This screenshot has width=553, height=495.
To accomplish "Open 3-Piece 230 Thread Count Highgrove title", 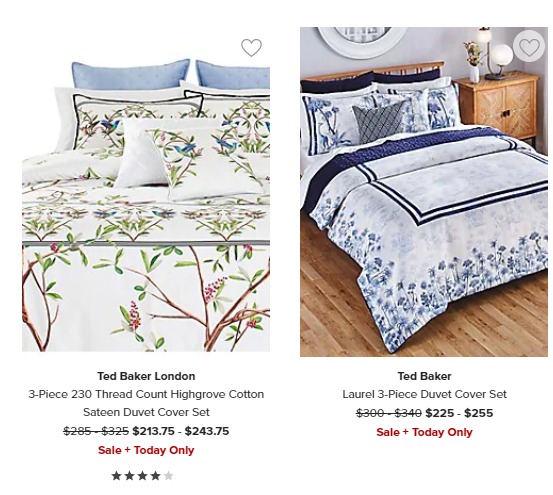I will coord(146,394).
